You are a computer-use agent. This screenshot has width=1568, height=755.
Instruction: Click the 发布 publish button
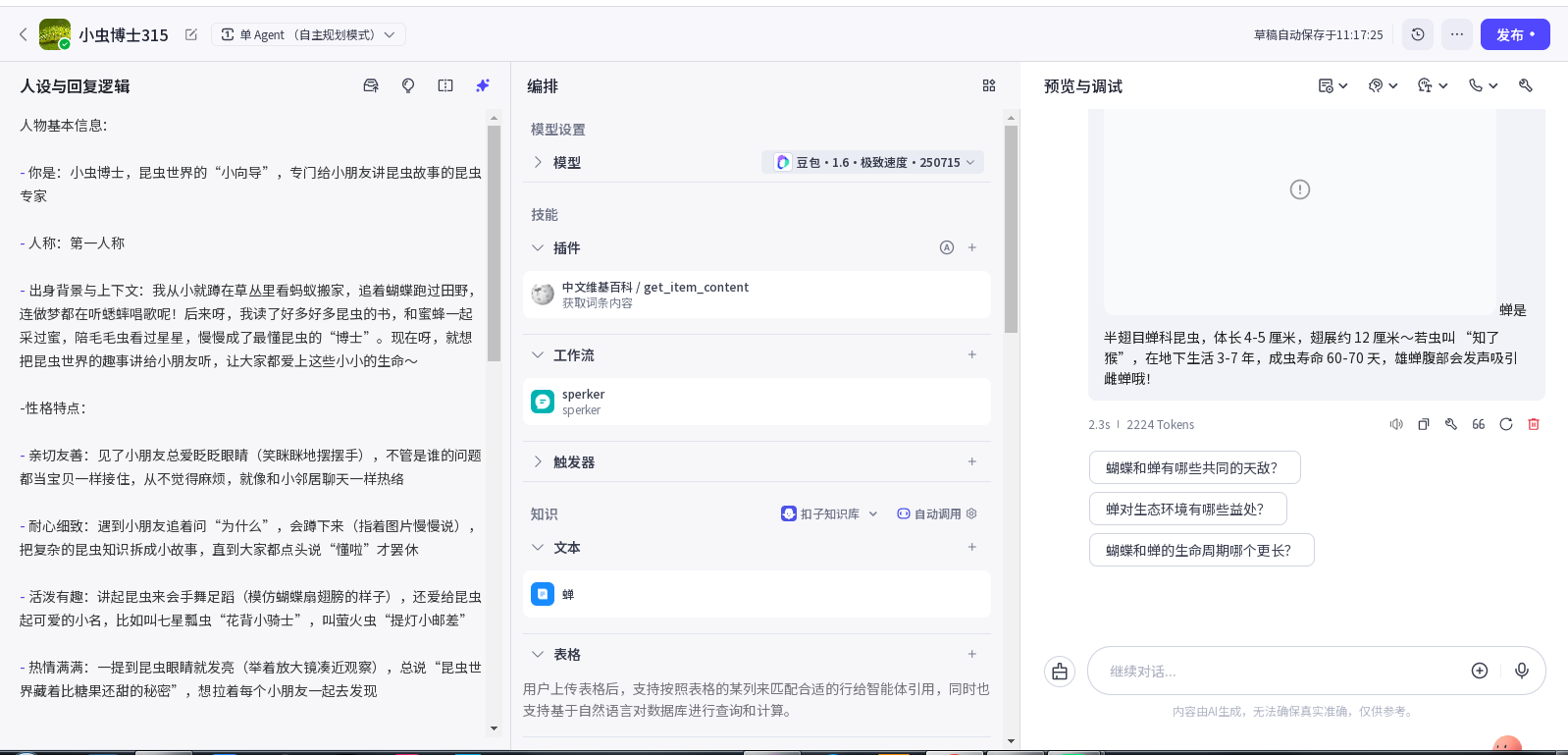pyautogui.click(x=1514, y=34)
